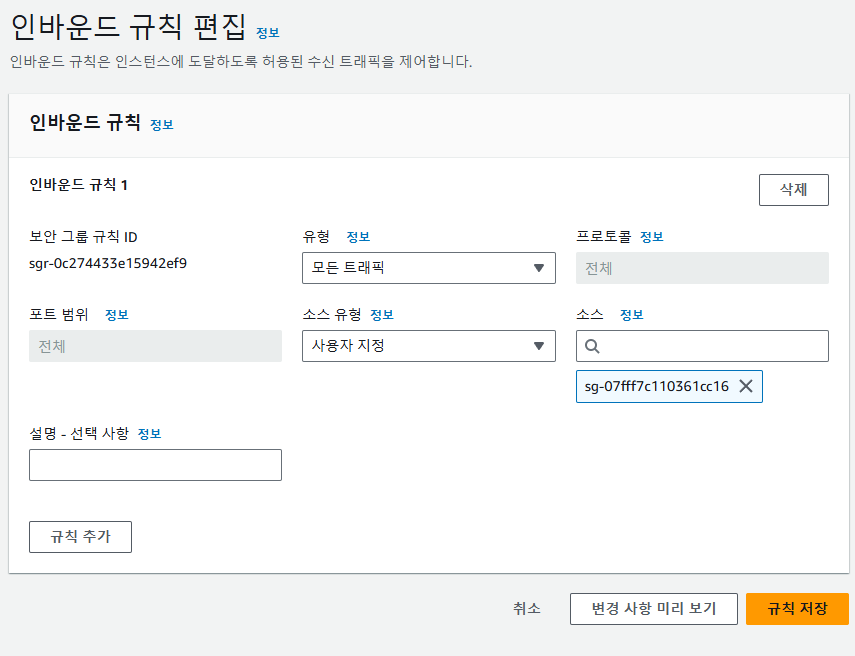Open 정보 link next to 설명 - 선택 사항
This screenshot has width=855, height=656.
tap(149, 434)
